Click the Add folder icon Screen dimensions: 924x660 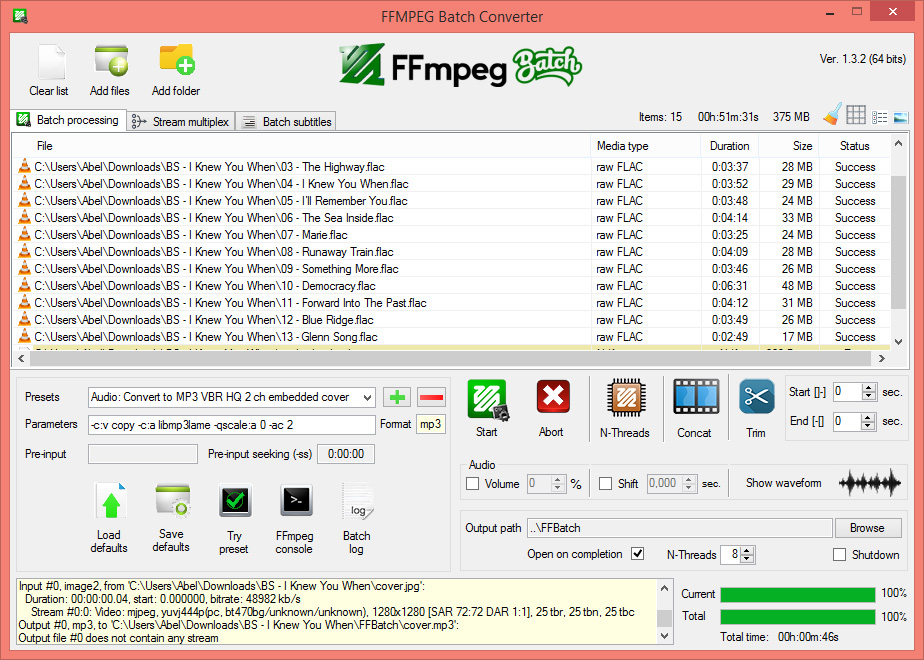pyautogui.click(x=177, y=60)
